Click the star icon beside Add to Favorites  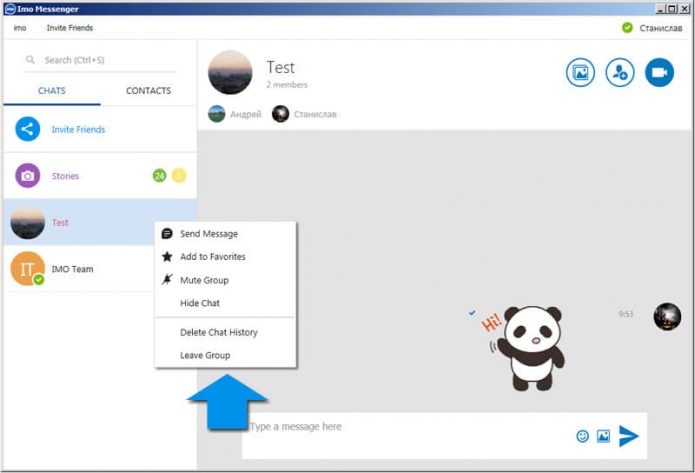(167, 257)
